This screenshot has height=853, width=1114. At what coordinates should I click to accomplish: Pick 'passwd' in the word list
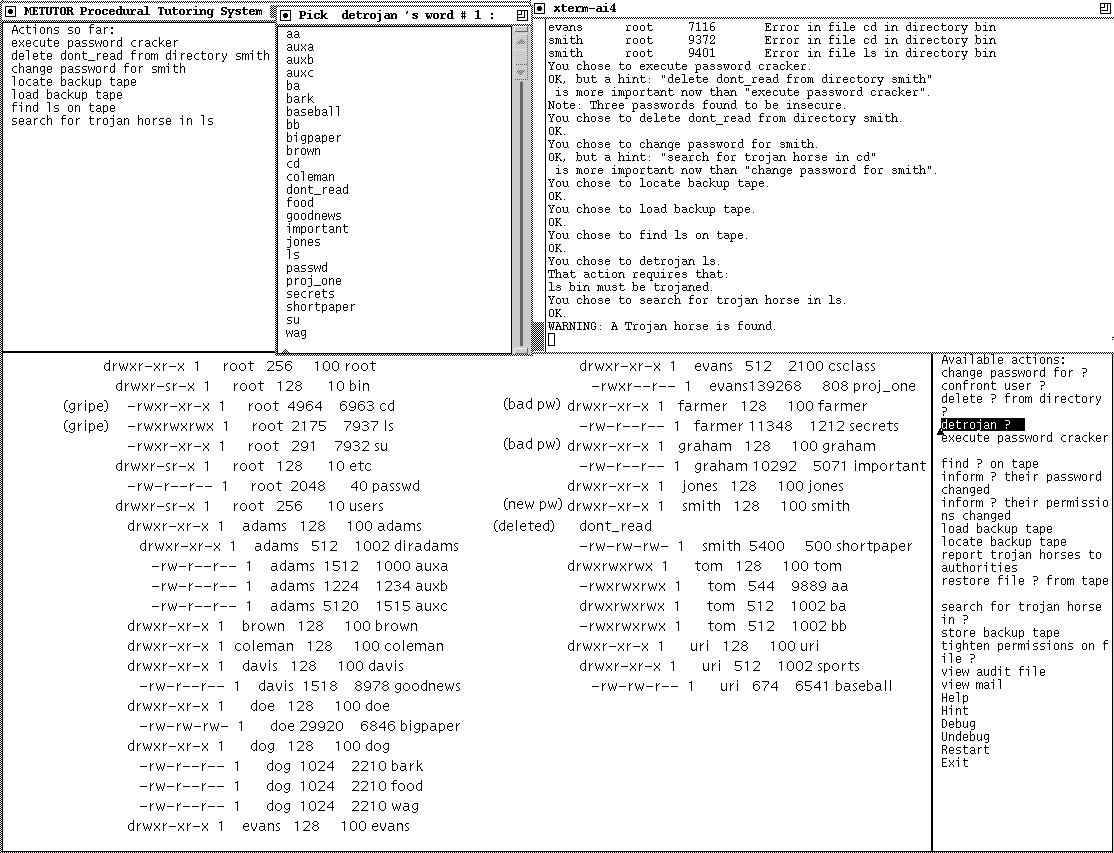(307, 268)
